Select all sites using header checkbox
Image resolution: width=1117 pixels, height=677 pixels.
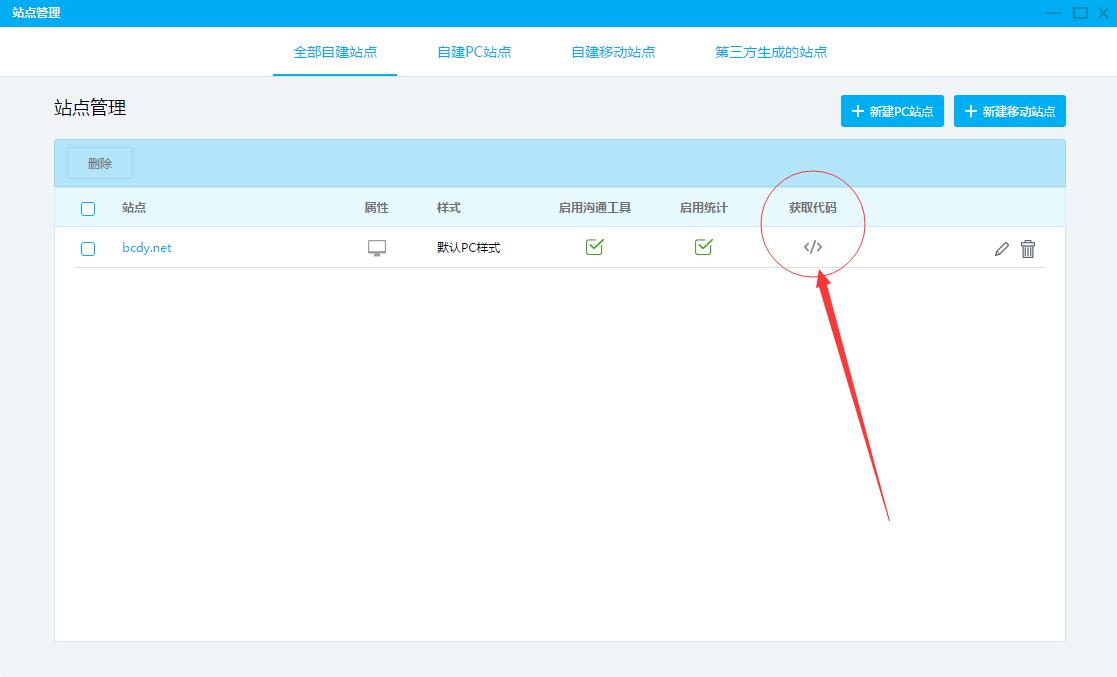tap(88, 208)
